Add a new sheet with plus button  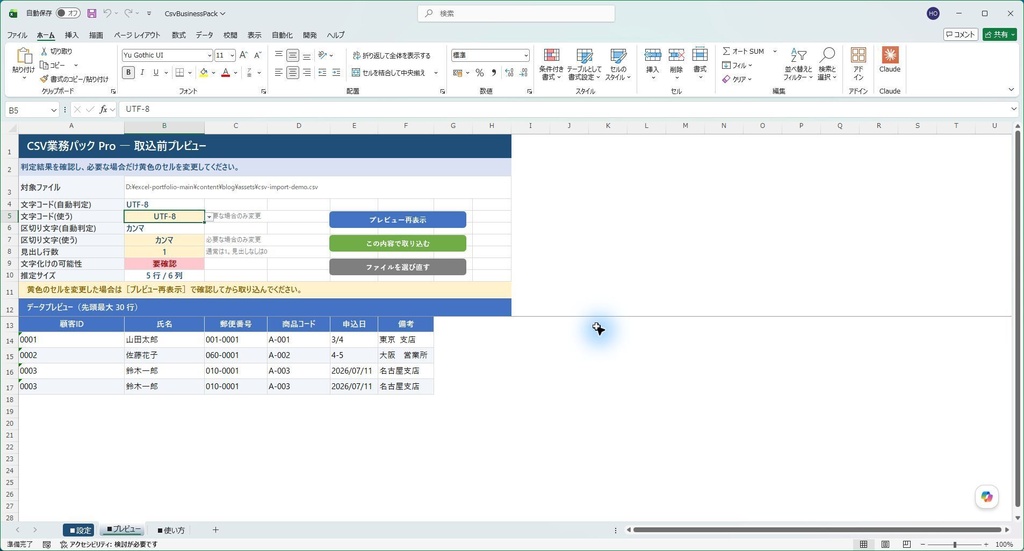click(216, 529)
